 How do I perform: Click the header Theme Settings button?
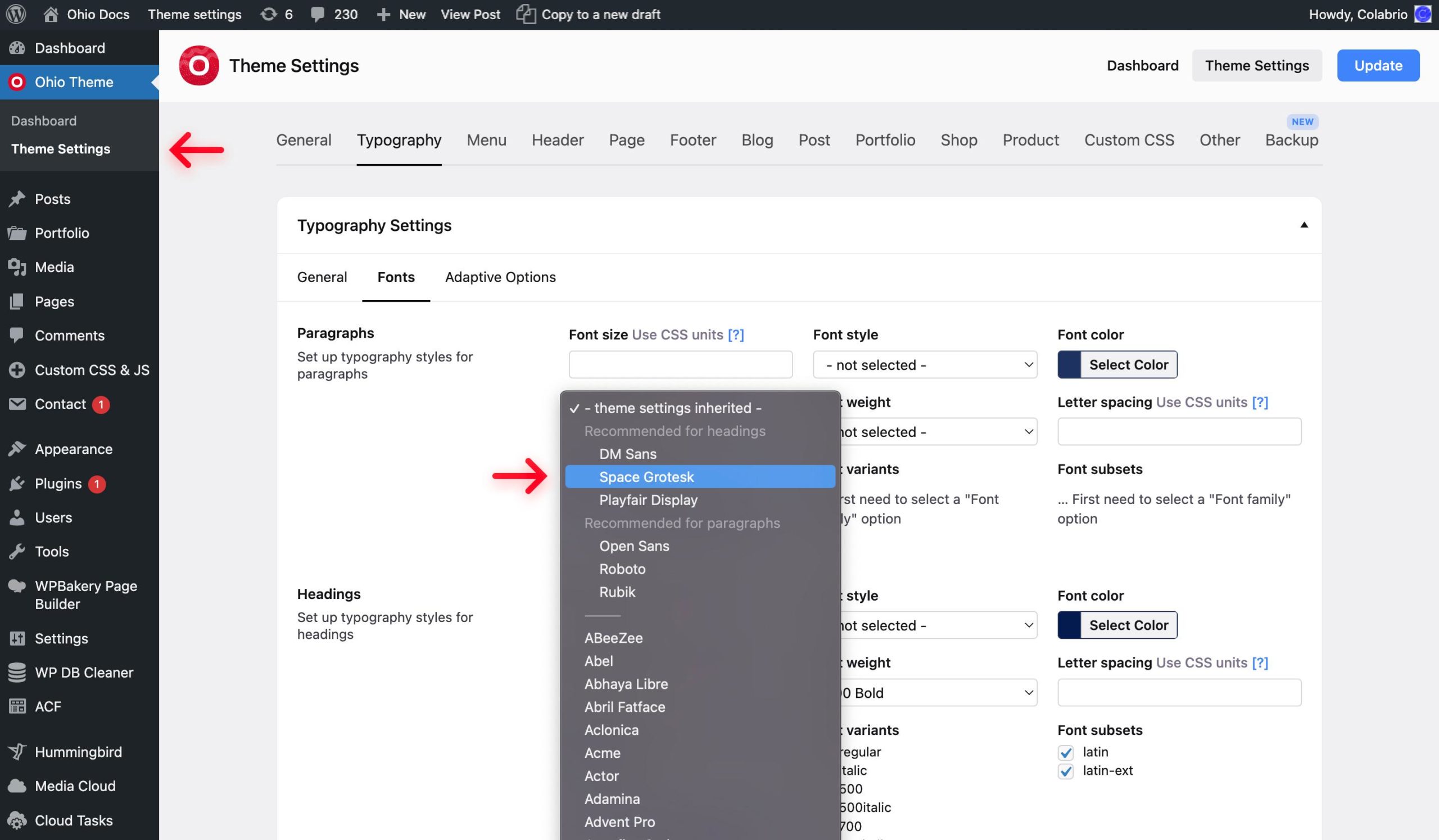click(x=1257, y=66)
